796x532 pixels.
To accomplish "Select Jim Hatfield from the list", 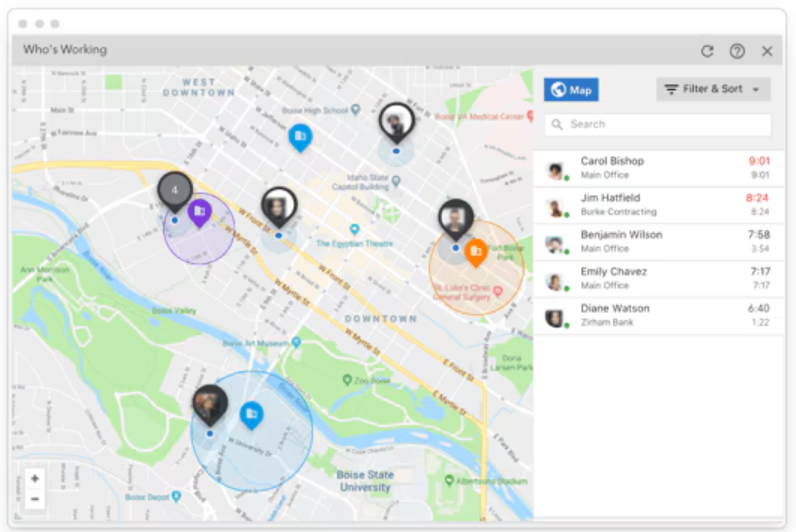I will (x=610, y=198).
